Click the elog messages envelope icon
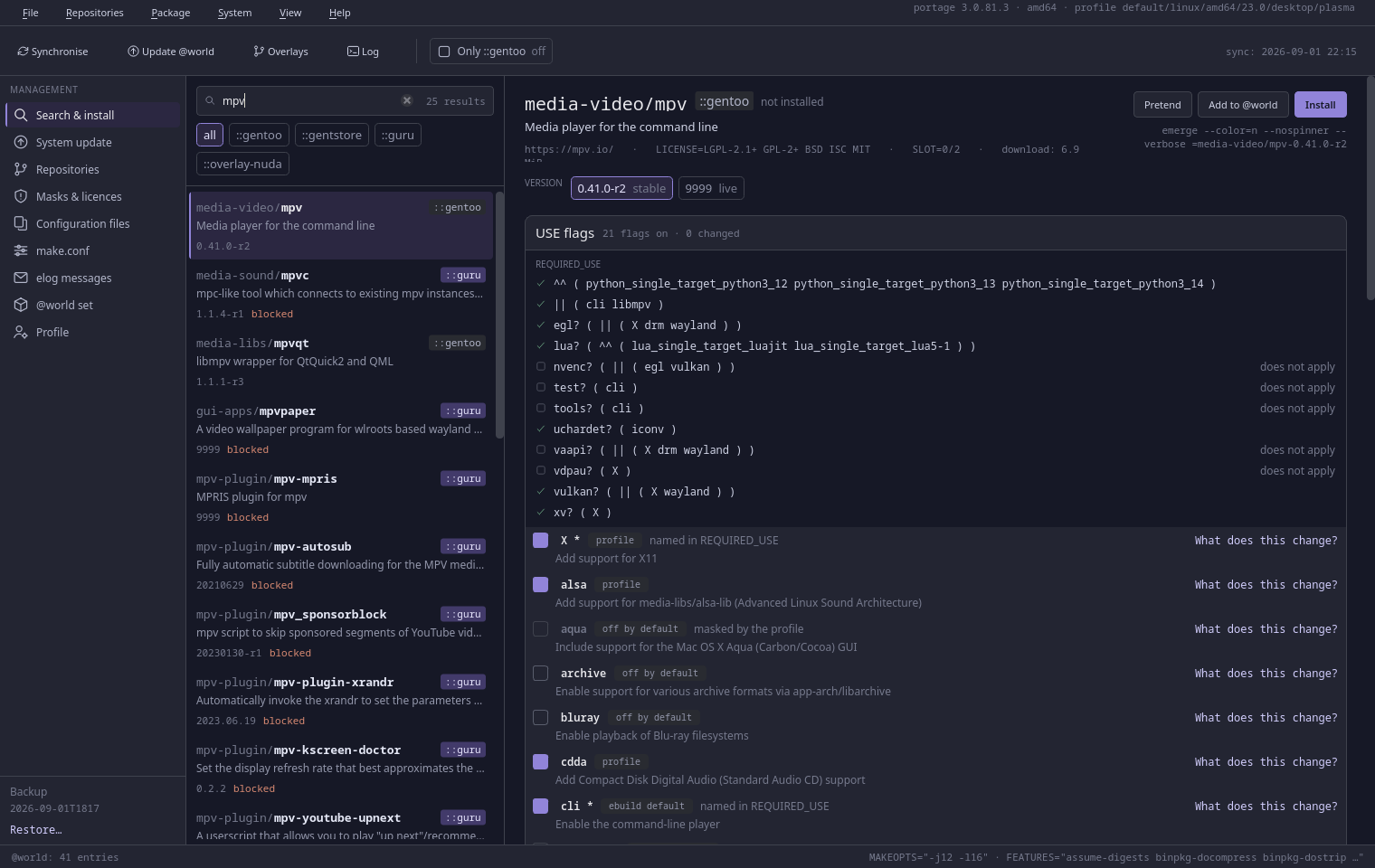 [21, 278]
